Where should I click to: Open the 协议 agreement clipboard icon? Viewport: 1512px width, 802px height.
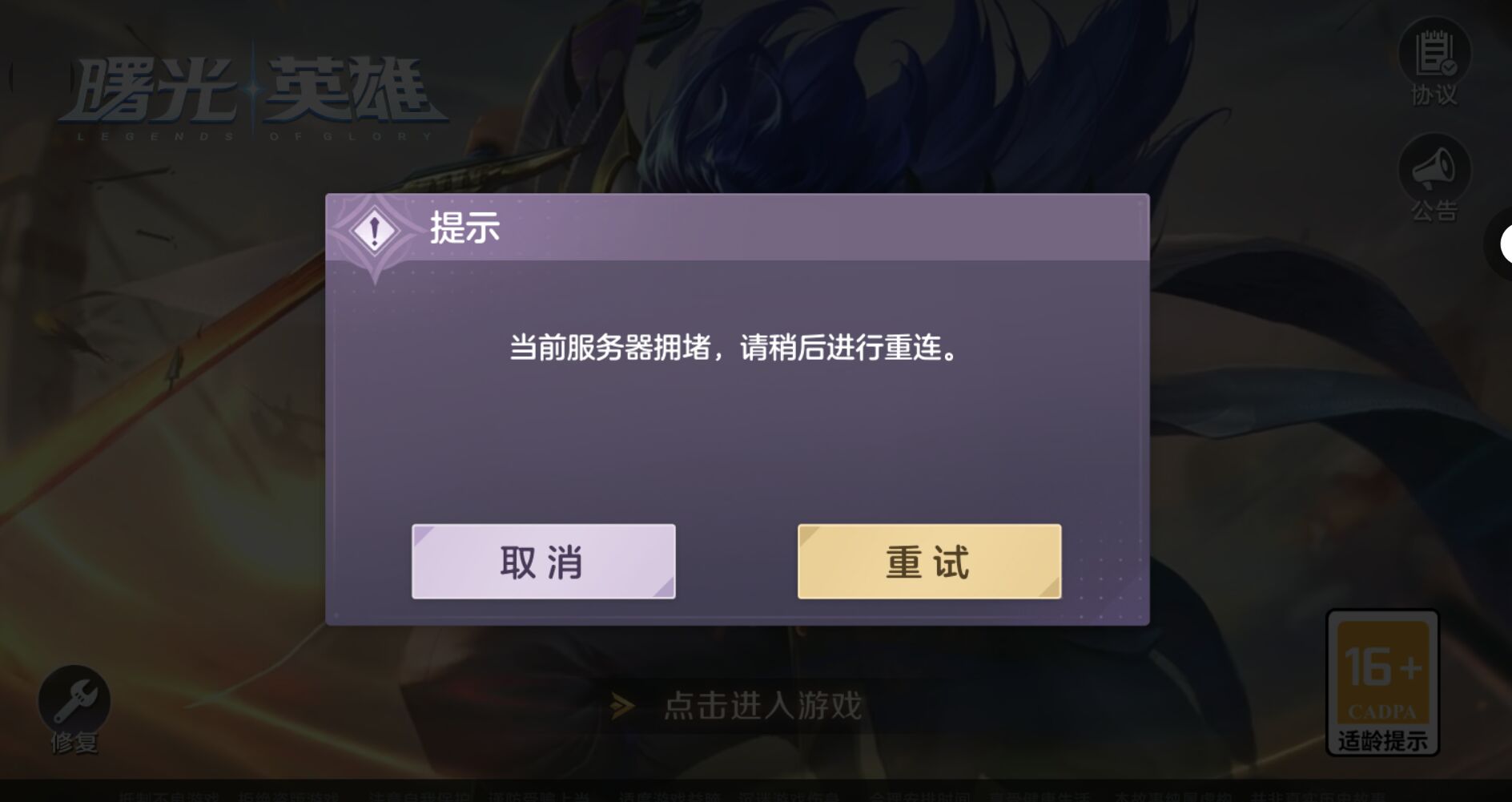click(1434, 53)
